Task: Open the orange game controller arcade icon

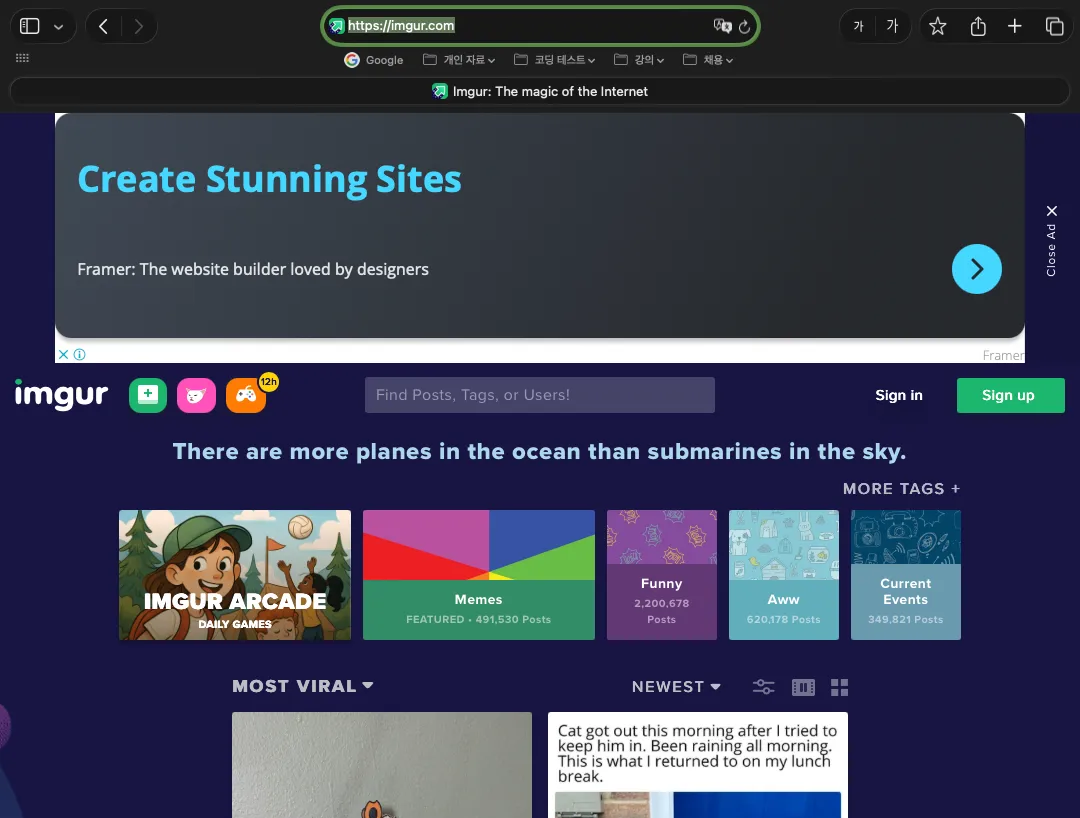Action: coord(246,395)
